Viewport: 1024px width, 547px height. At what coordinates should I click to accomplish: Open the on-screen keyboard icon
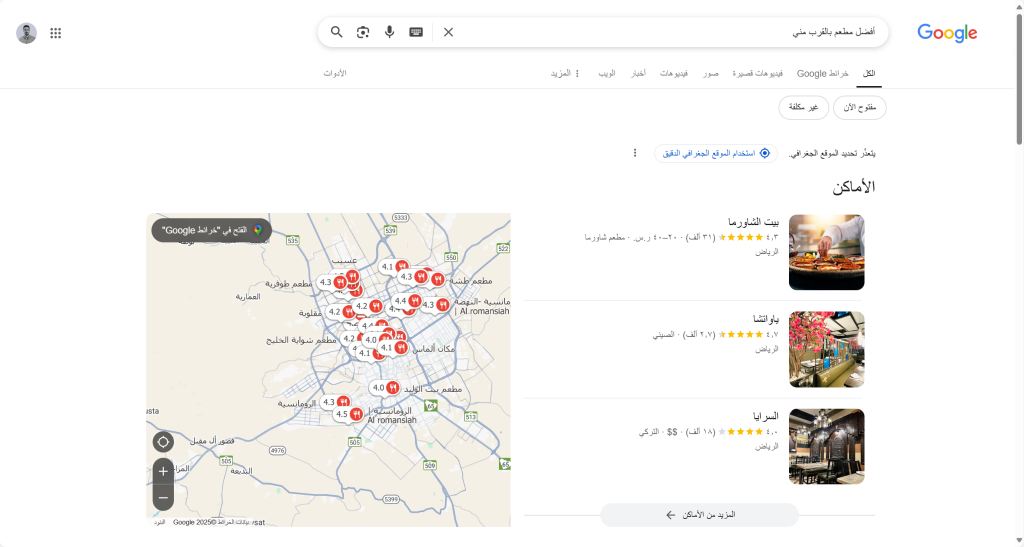(416, 32)
